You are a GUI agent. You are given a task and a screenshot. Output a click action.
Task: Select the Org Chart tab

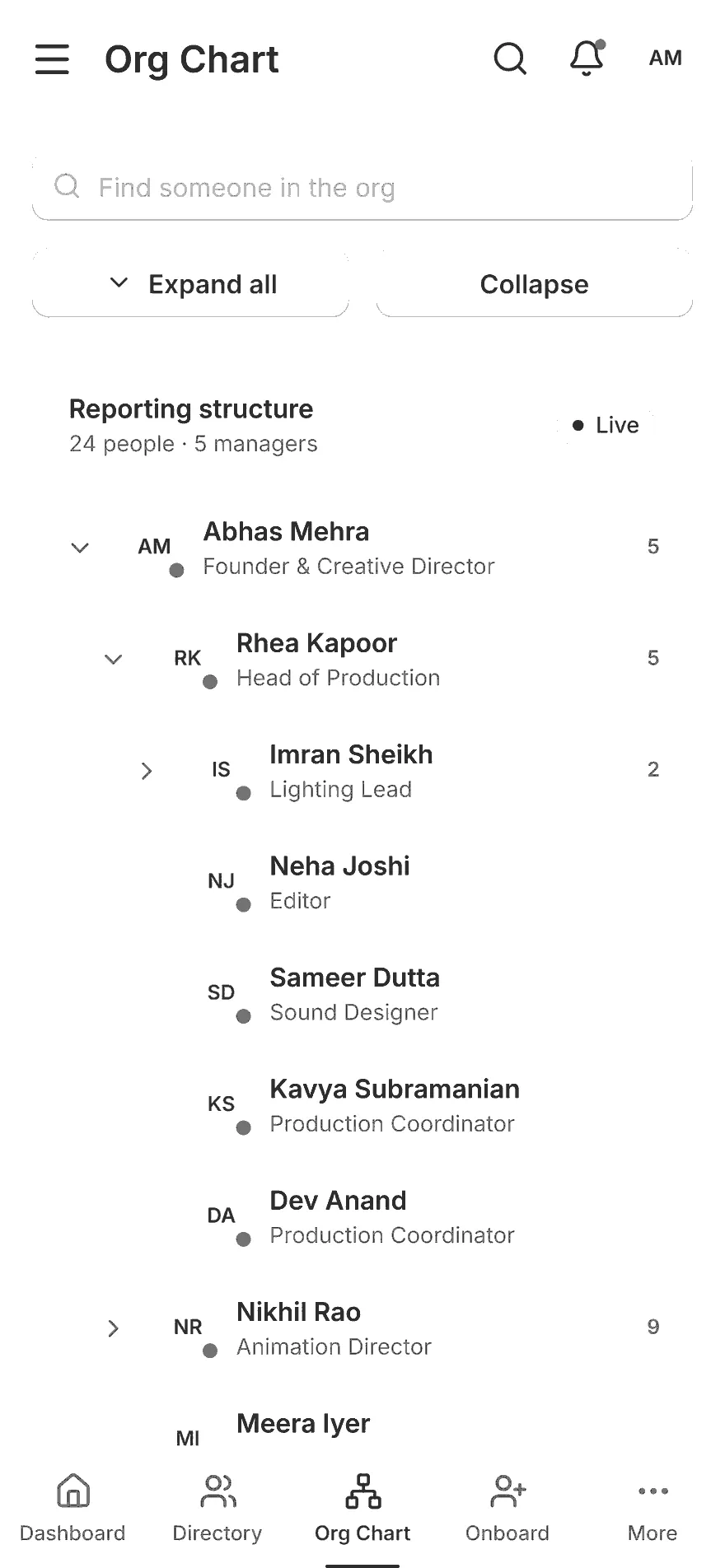(362, 1509)
